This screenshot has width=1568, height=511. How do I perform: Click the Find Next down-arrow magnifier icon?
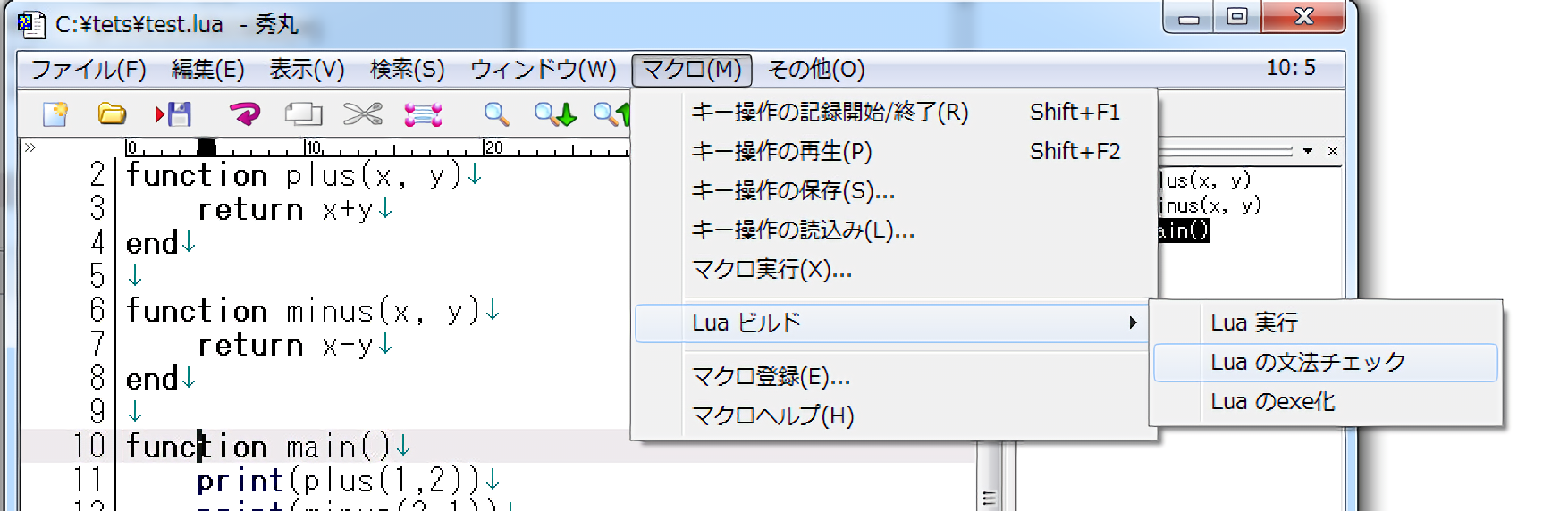[x=555, y=114]
